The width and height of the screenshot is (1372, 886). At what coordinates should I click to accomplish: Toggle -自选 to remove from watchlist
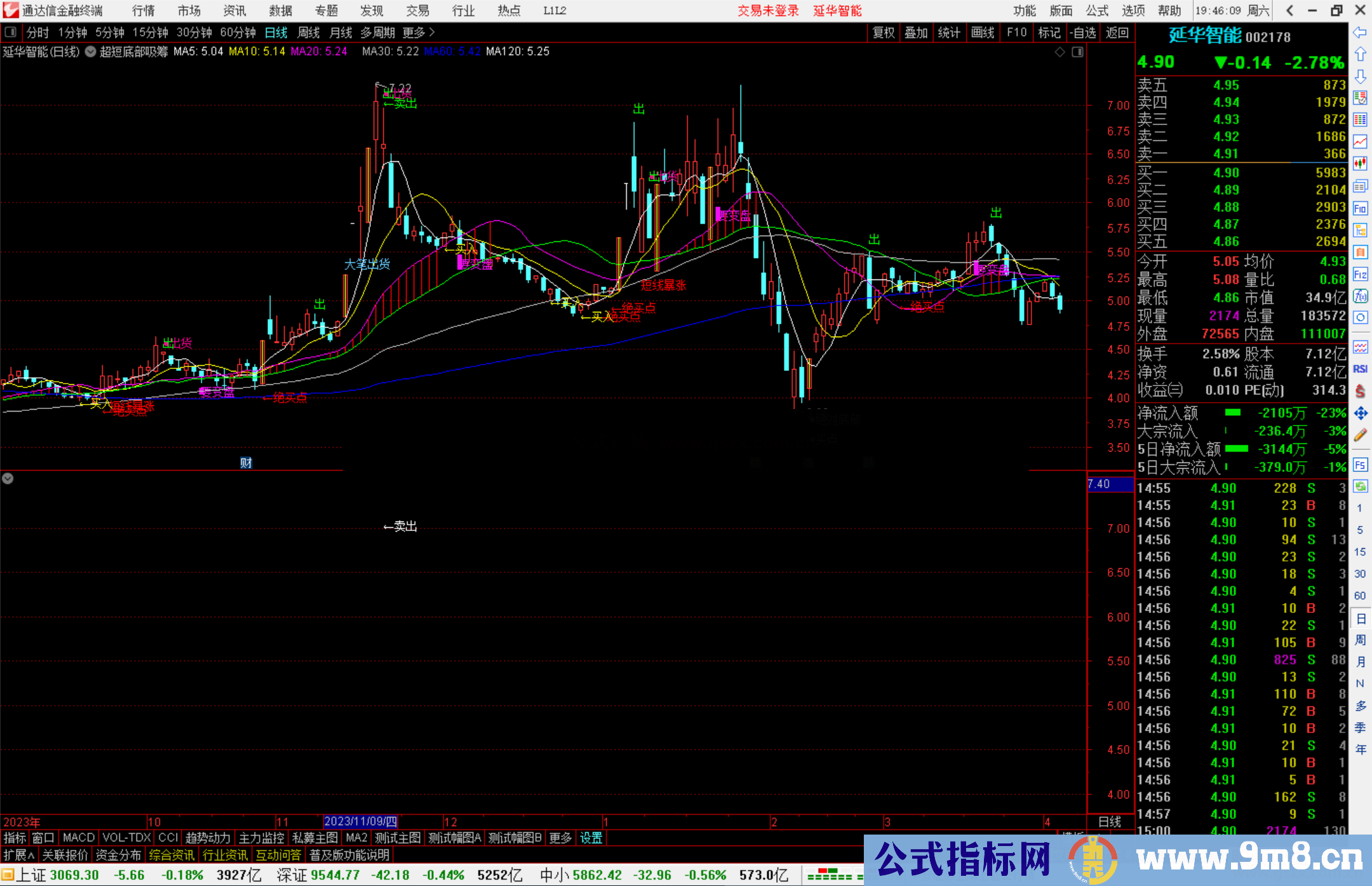[x=1084, y=32]
